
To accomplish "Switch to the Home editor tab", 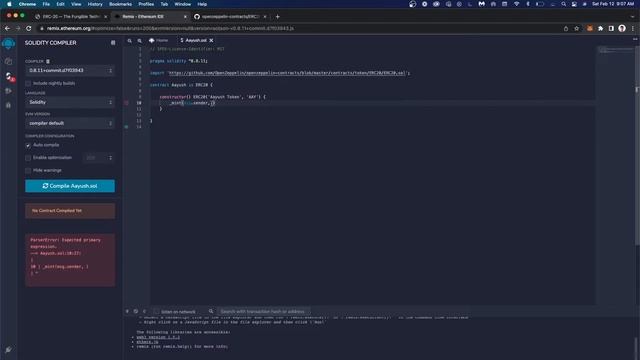I will point(158,40).
